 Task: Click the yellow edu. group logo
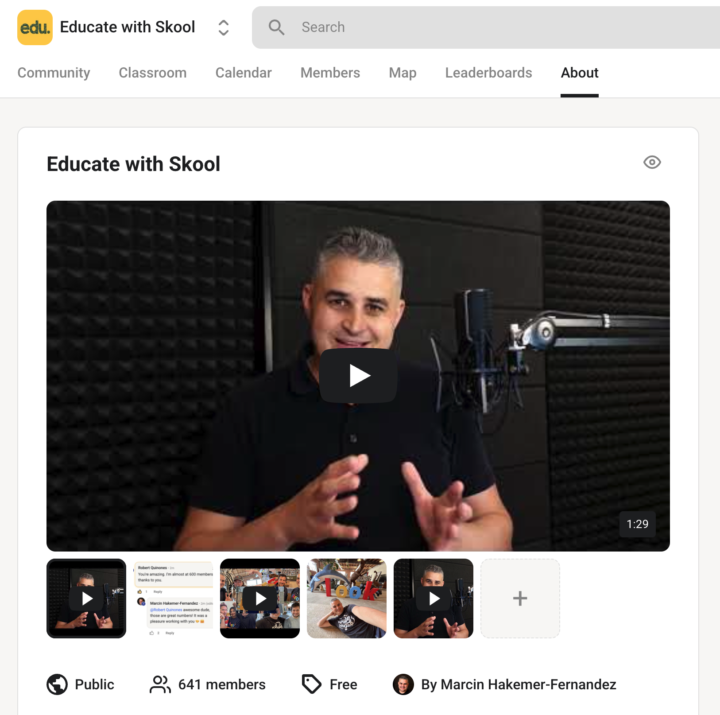[35, 27]
